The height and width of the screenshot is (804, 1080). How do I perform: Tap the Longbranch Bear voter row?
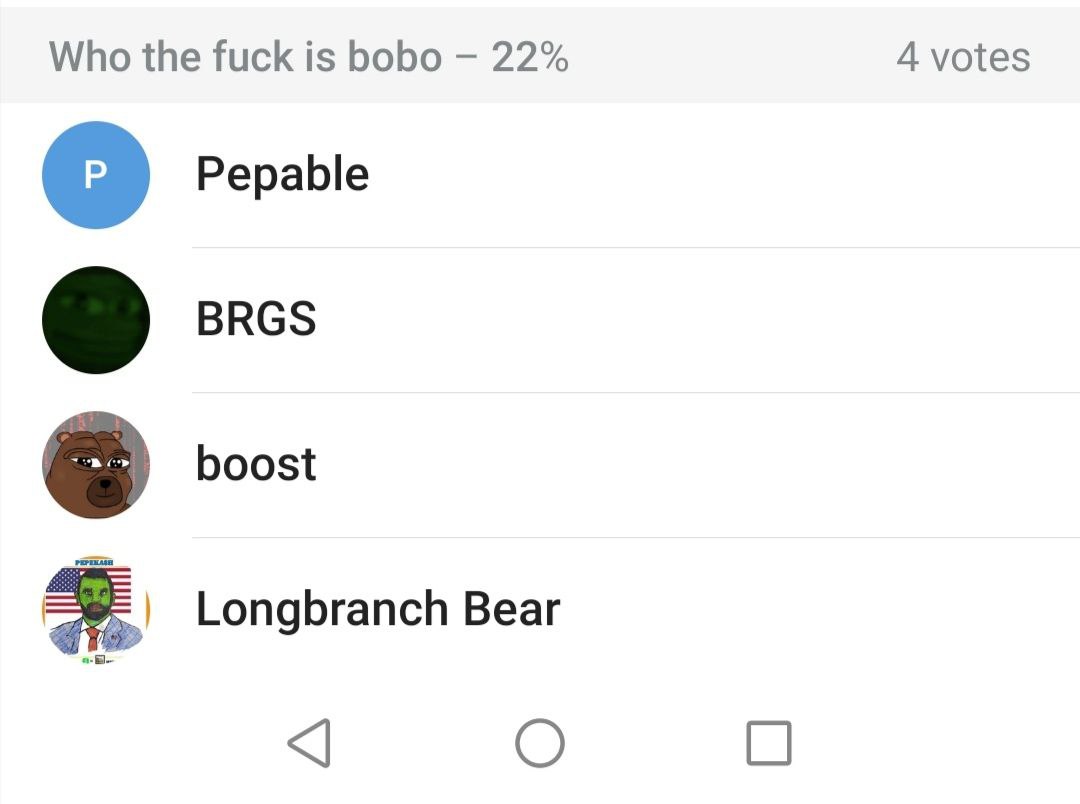pyautogui.click(x=540, y=610)
